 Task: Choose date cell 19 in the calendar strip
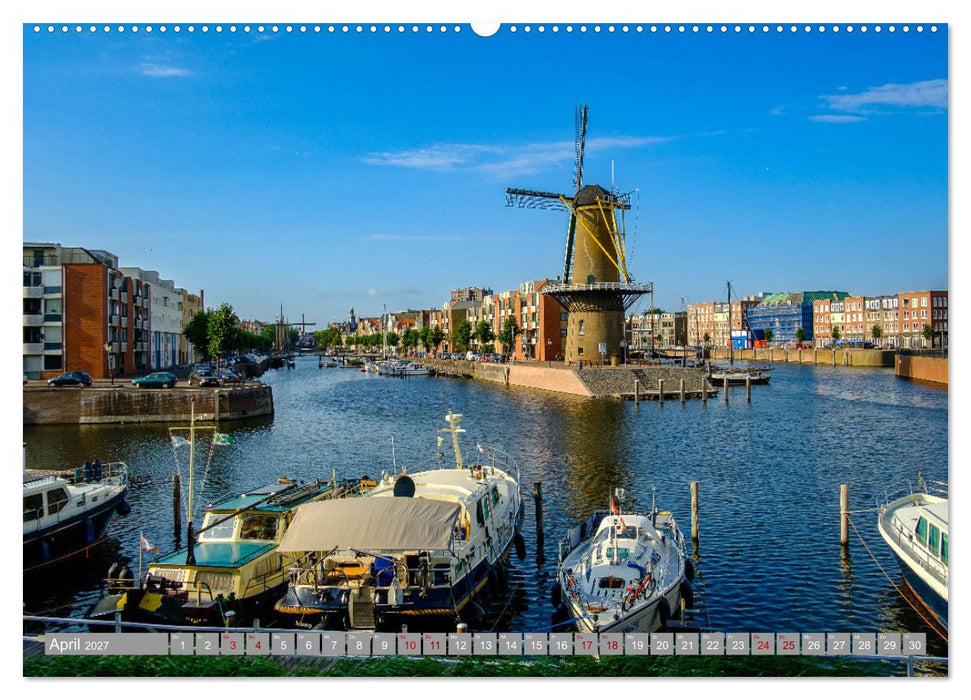click(x=637, y=644)
